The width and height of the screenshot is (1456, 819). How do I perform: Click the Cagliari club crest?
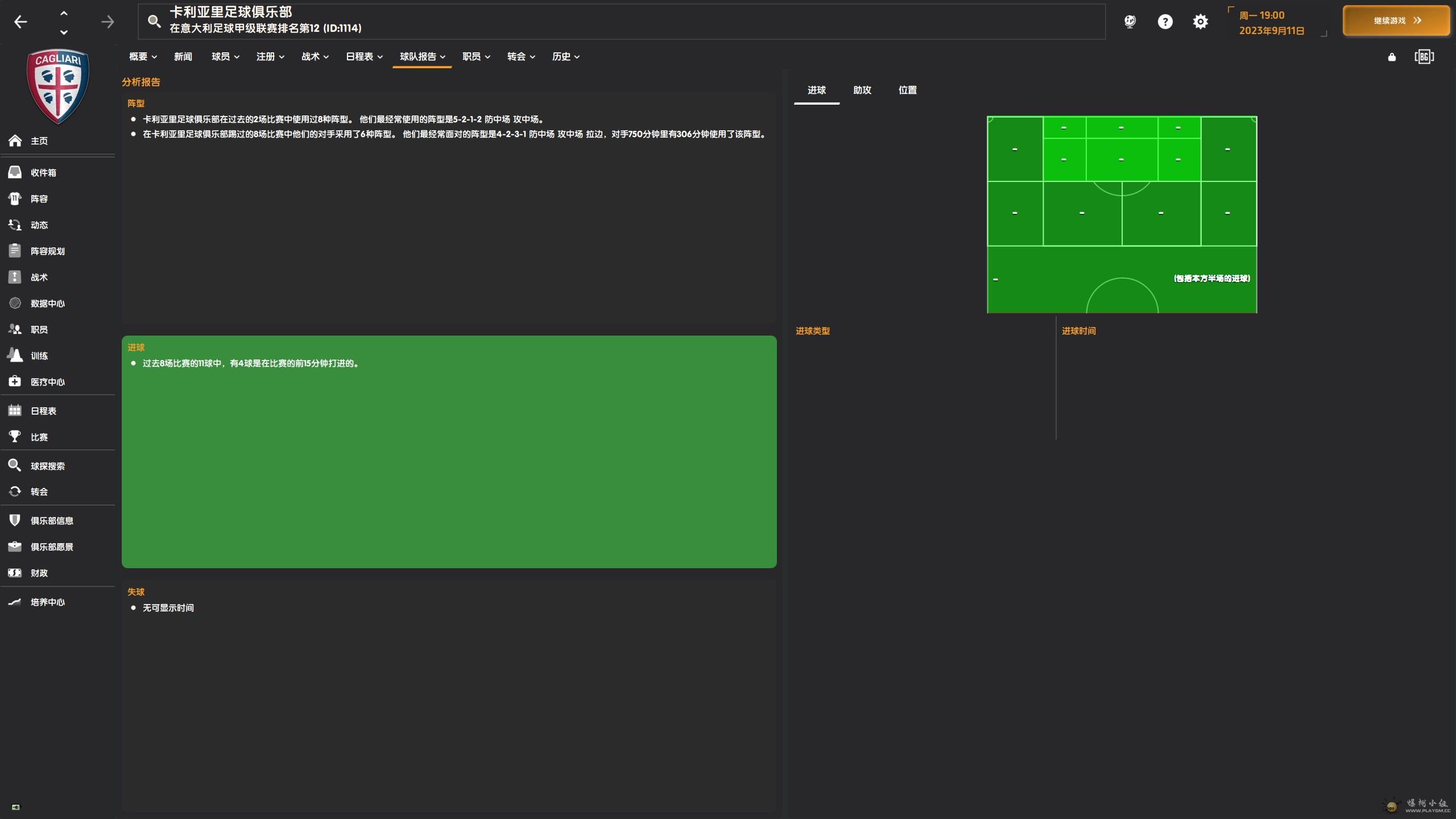pyautogui.click(x=57, y=86)
